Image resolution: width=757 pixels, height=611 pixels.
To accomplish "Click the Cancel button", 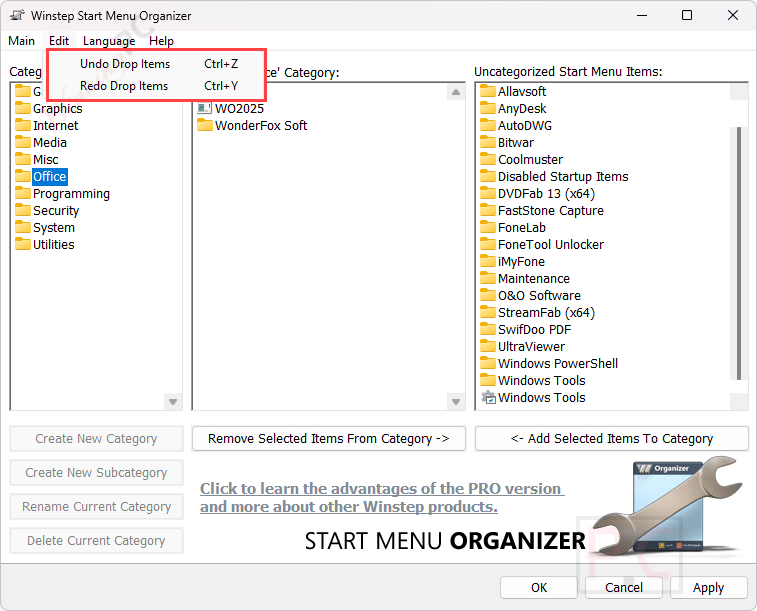I will 624,587.
